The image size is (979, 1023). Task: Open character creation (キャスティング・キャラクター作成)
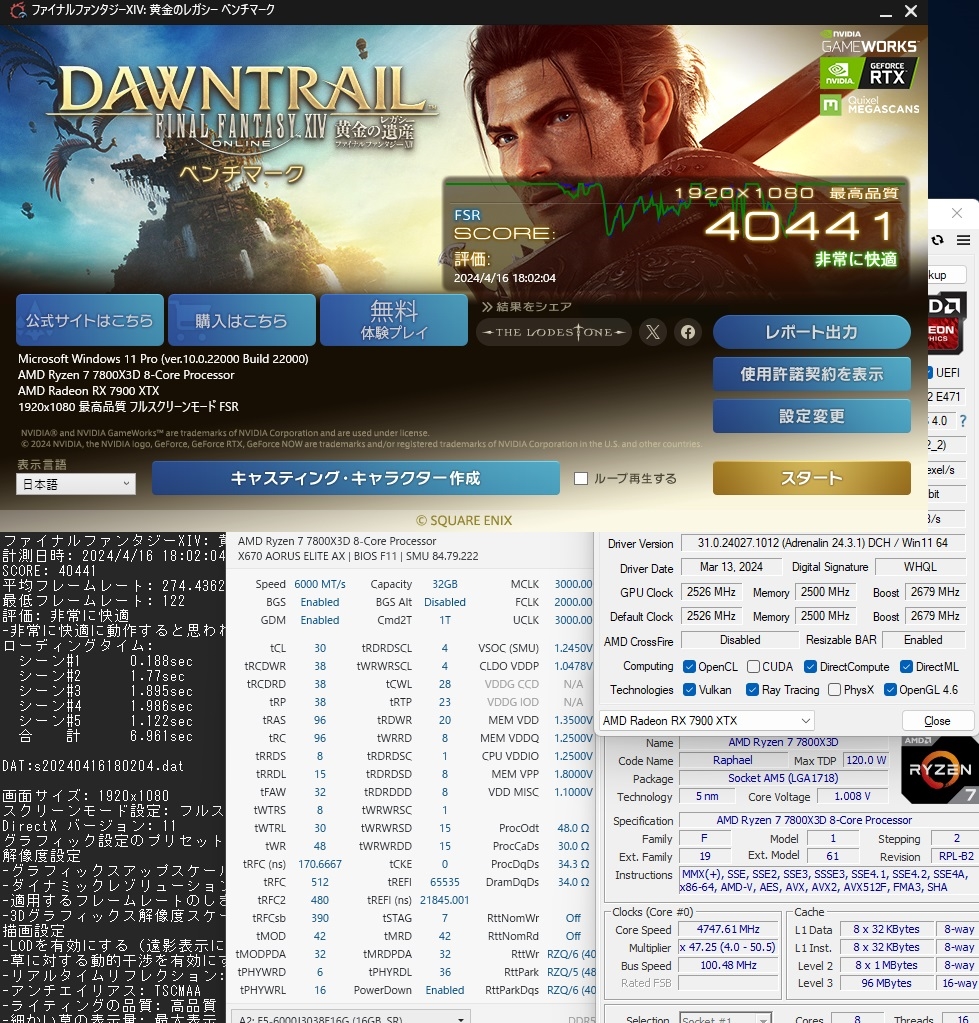pos(355,478)
